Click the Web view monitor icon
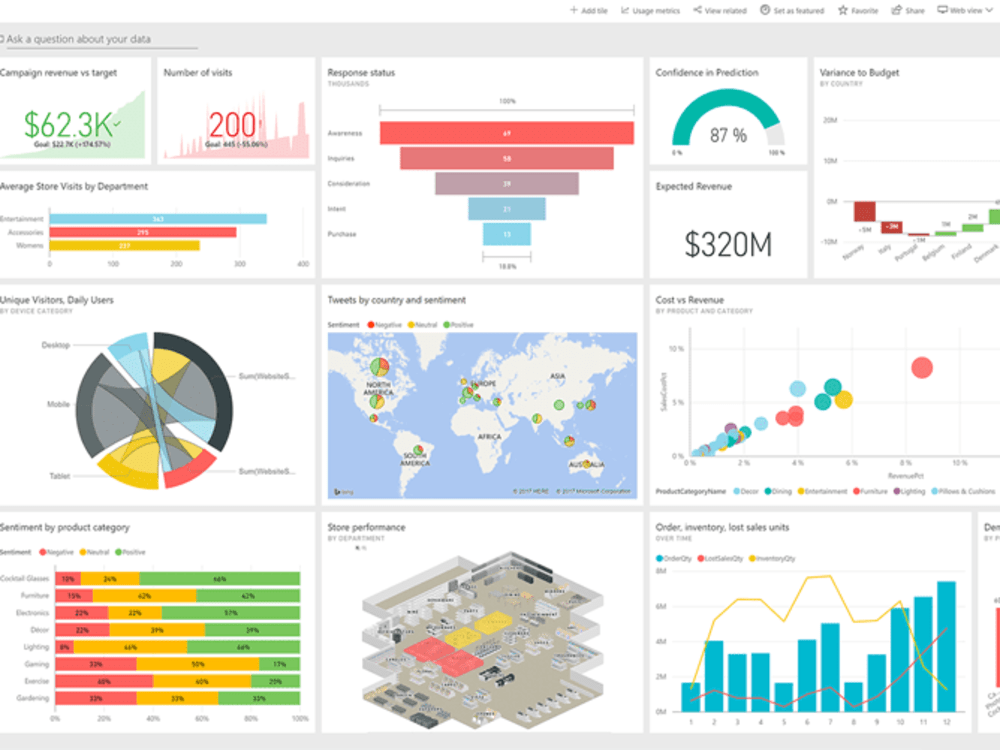Viewport: 1000px width, 750px height. 943,10
